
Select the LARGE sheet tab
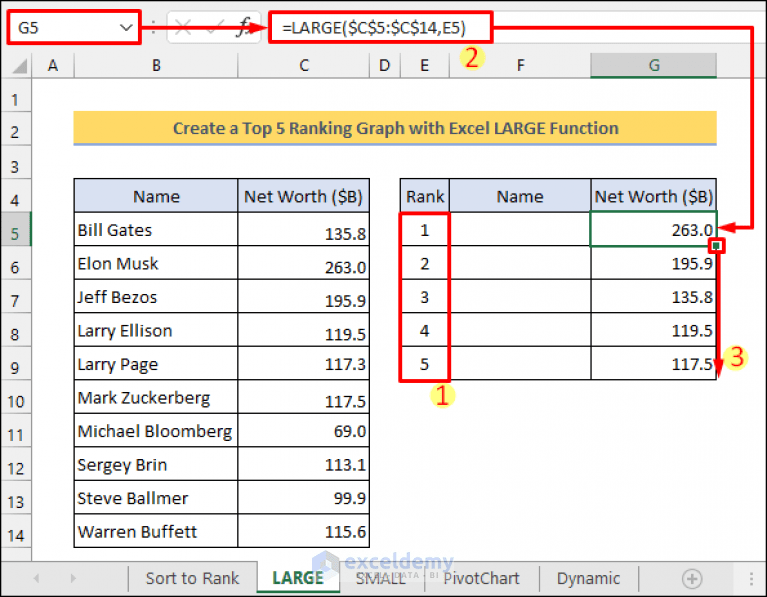(x=298, y=578)
